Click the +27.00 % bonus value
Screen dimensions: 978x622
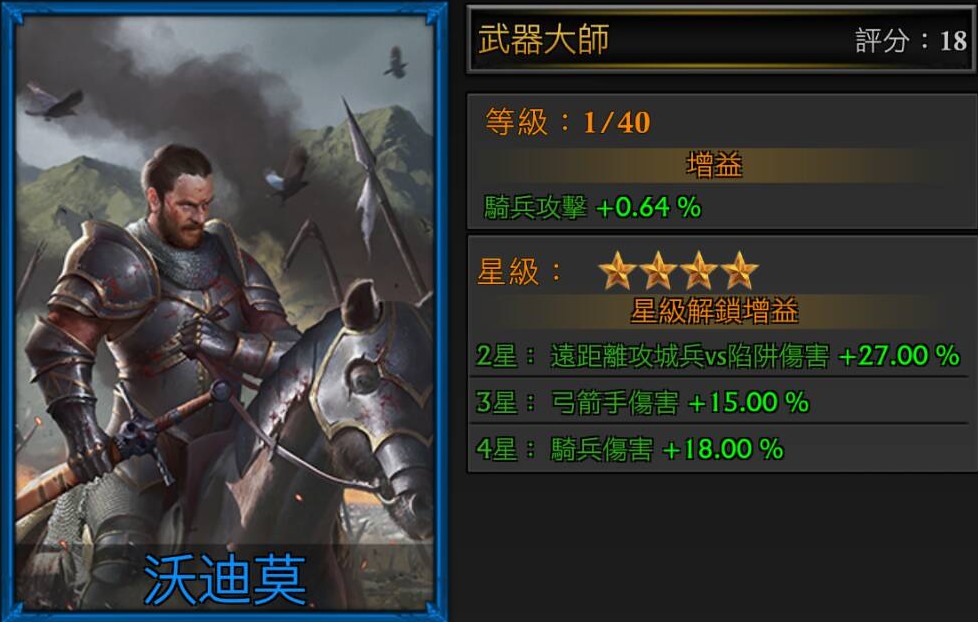899,356
